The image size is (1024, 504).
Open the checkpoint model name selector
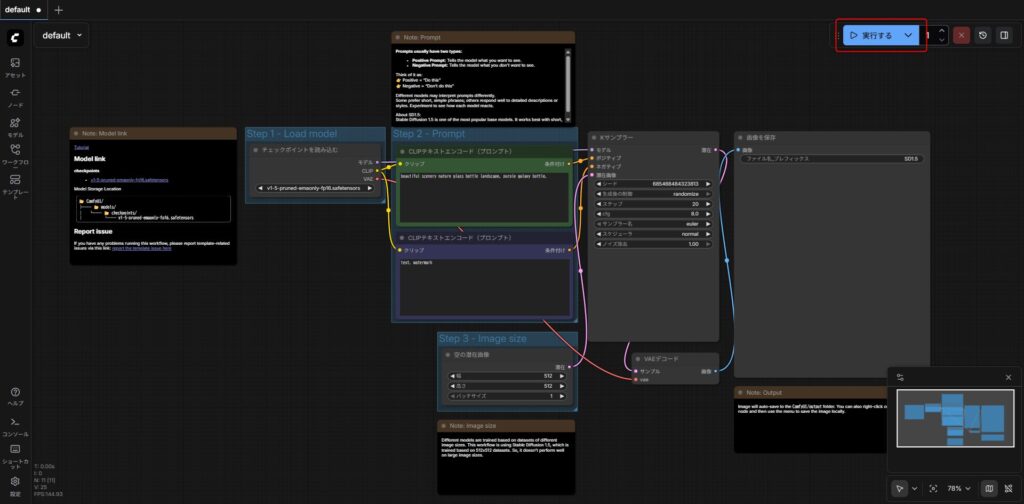[x=314, y=187]
